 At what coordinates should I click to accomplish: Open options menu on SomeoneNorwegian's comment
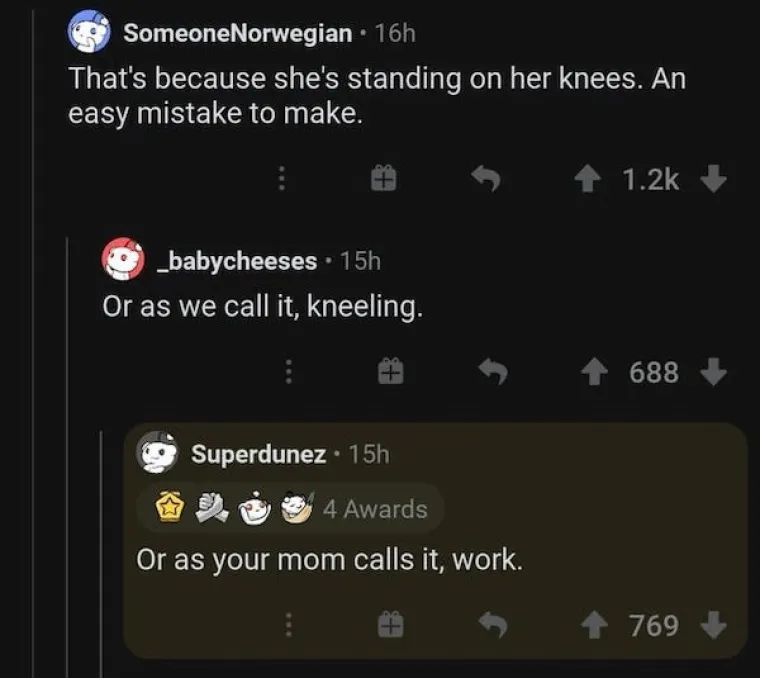coord(283,179)
